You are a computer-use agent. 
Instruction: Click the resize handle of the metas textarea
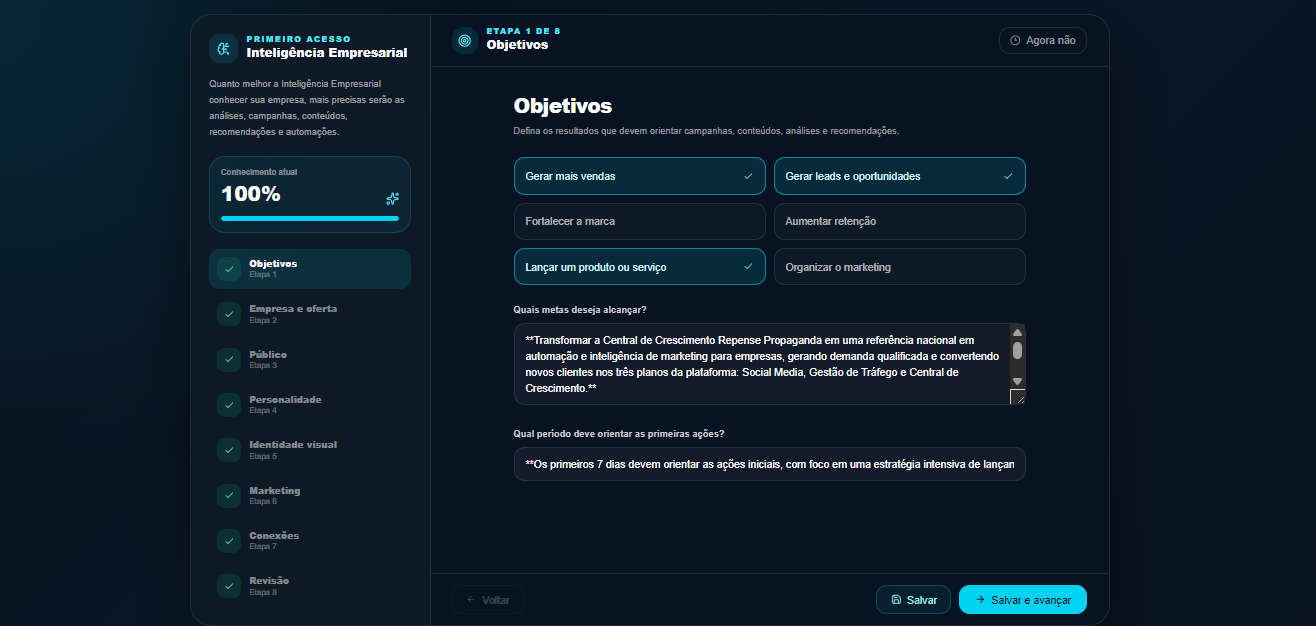point(1017,397)
